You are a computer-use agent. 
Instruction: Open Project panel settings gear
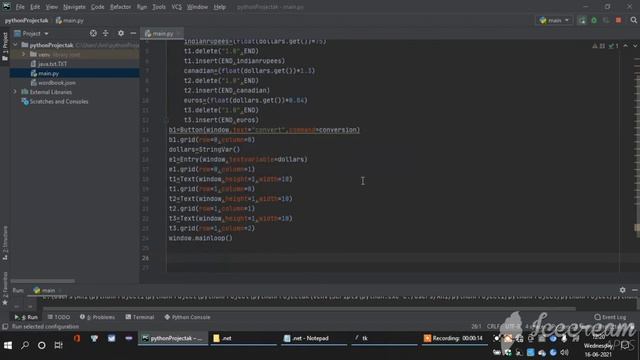point(121,33)
